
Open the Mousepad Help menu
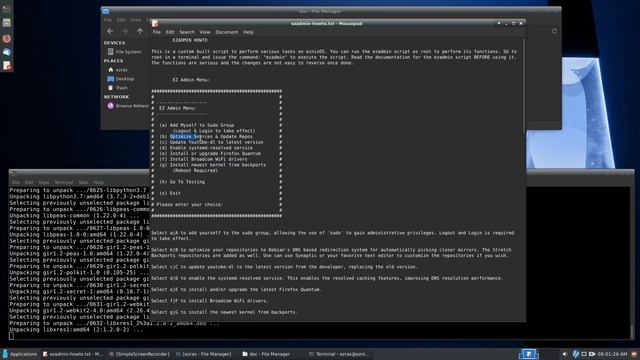(248, 32)
